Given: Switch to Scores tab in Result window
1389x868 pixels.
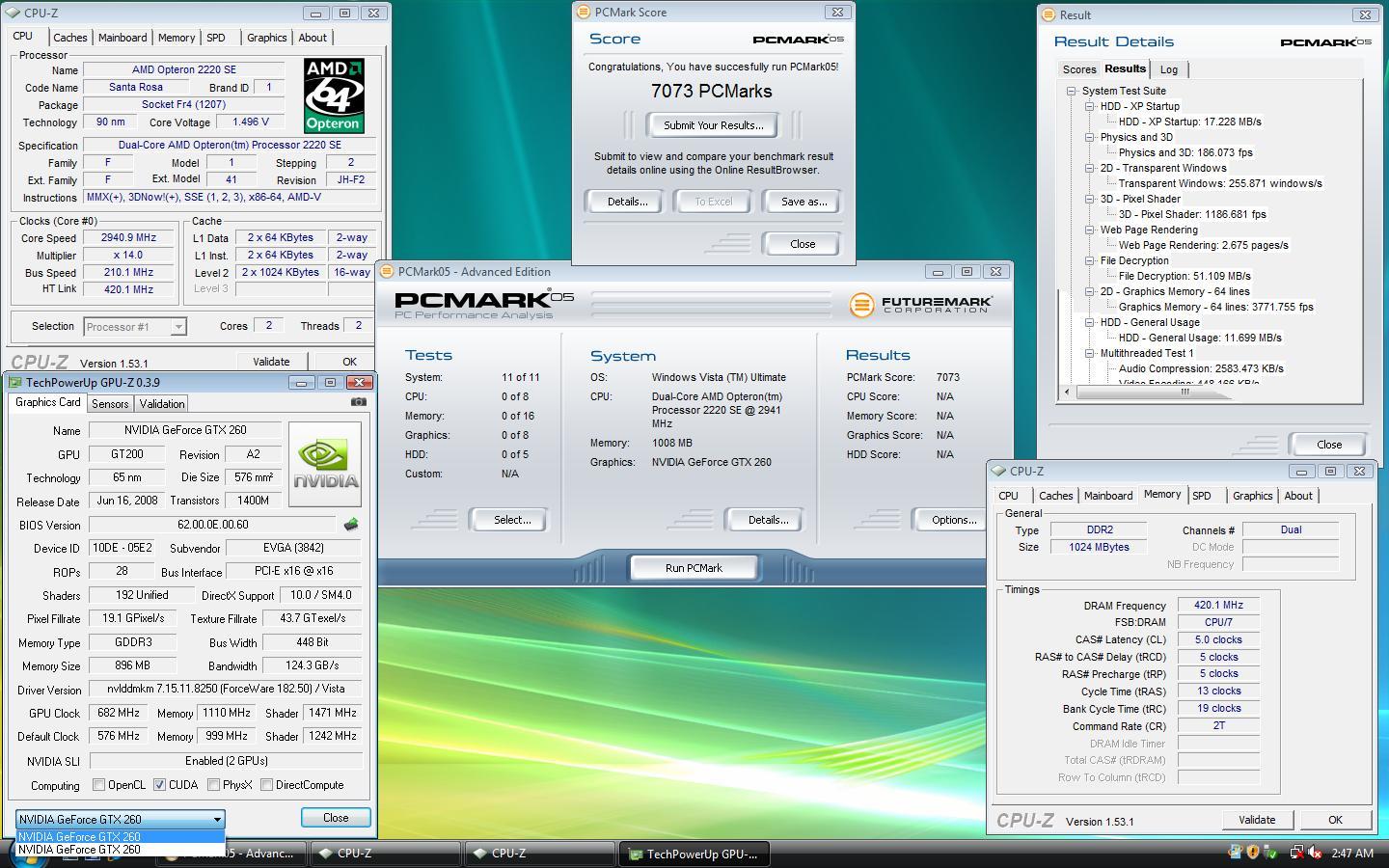Looking at the screenshot, I should [x=1078, y=69].
